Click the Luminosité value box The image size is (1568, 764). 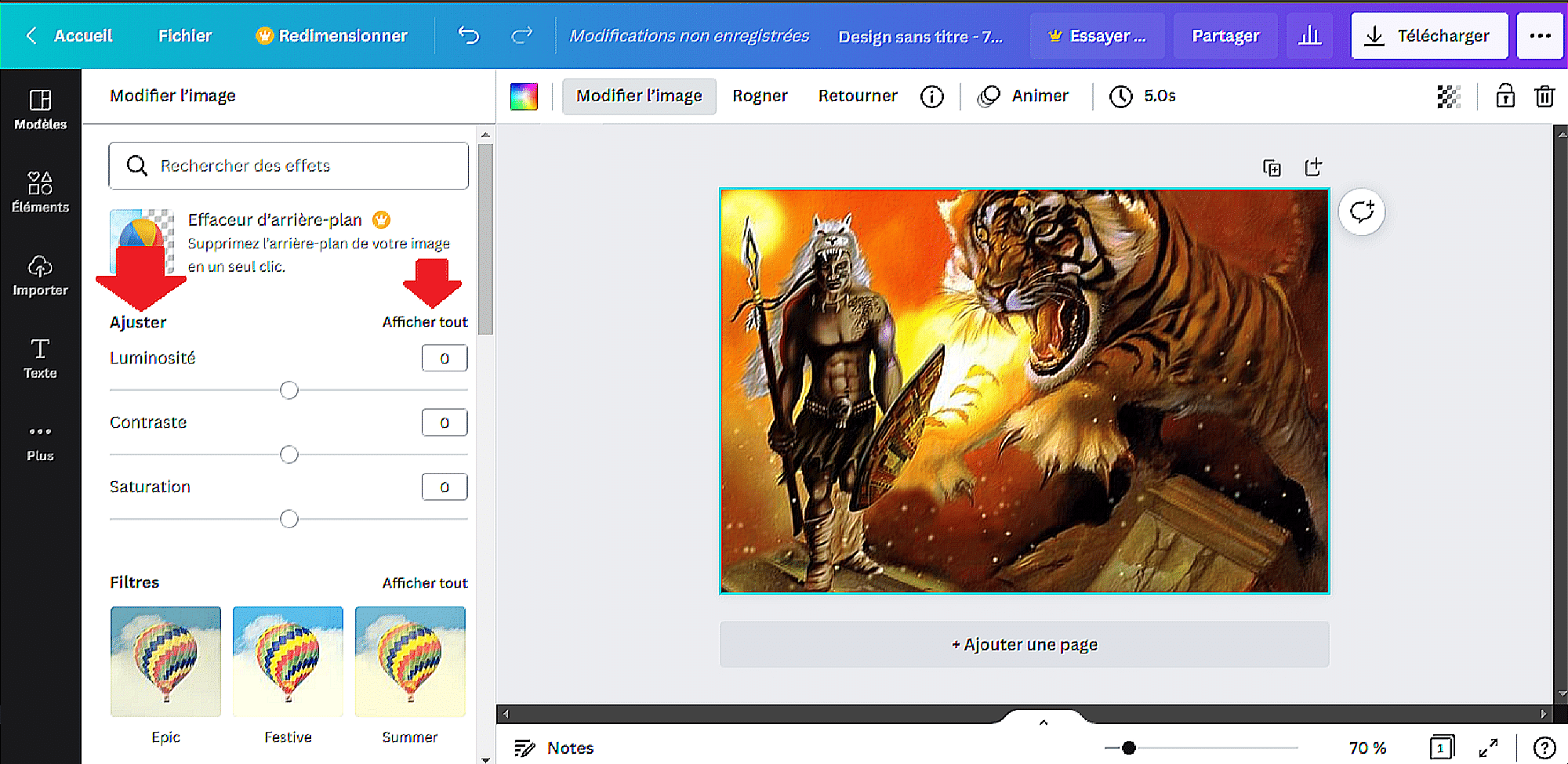[x=445, y=358]
